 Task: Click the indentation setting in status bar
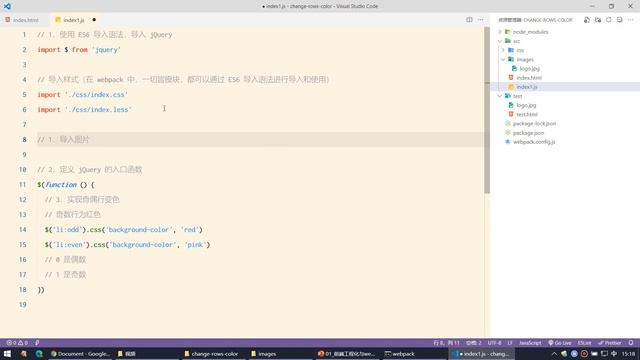point(474,343)
